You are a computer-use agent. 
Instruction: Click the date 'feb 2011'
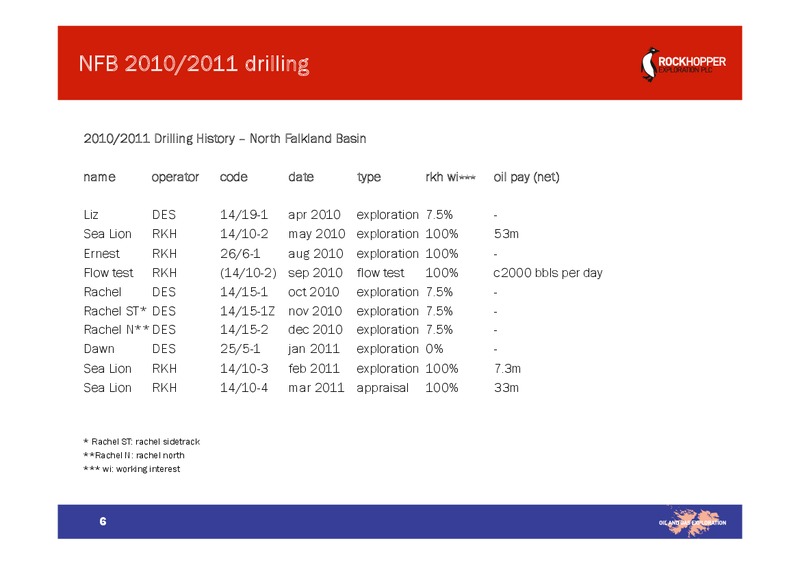pyautogui.click(x=314, y=369)
